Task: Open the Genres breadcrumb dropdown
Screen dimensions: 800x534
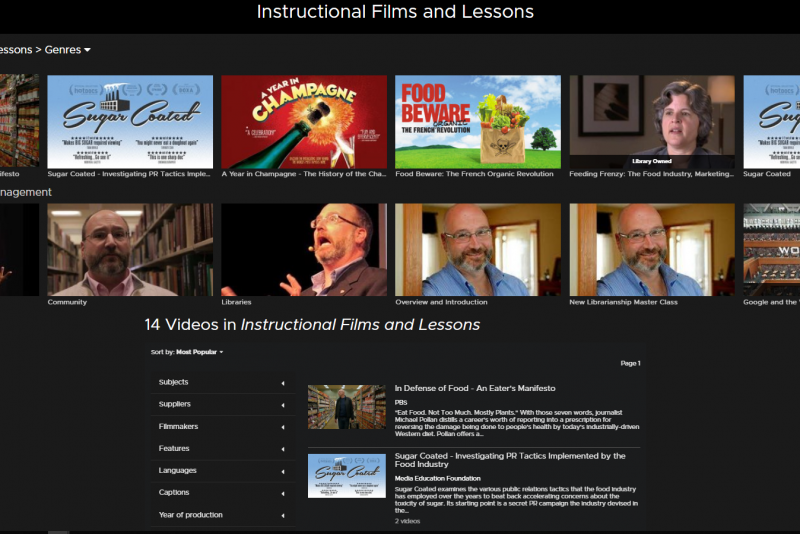Action: [x=67, y=50]
